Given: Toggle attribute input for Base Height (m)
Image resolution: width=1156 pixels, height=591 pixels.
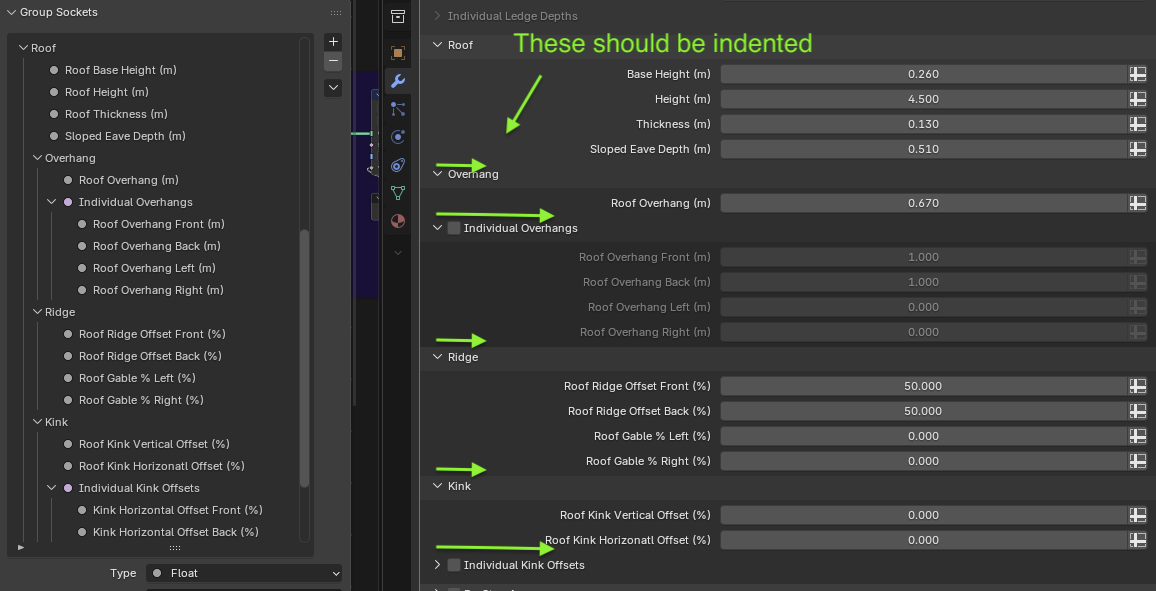Looking at the screenshot, I should click(1138, 74).
